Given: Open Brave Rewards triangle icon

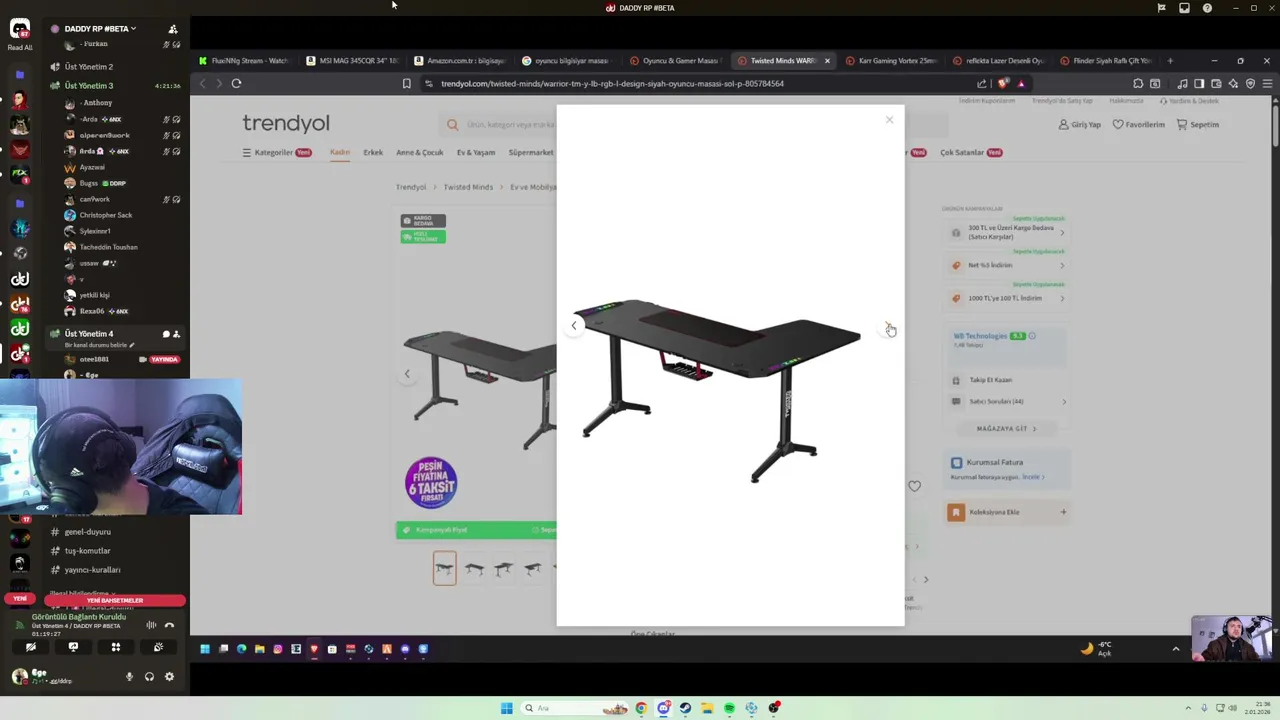Looking at the screenshot, I should coord(1021,84).
